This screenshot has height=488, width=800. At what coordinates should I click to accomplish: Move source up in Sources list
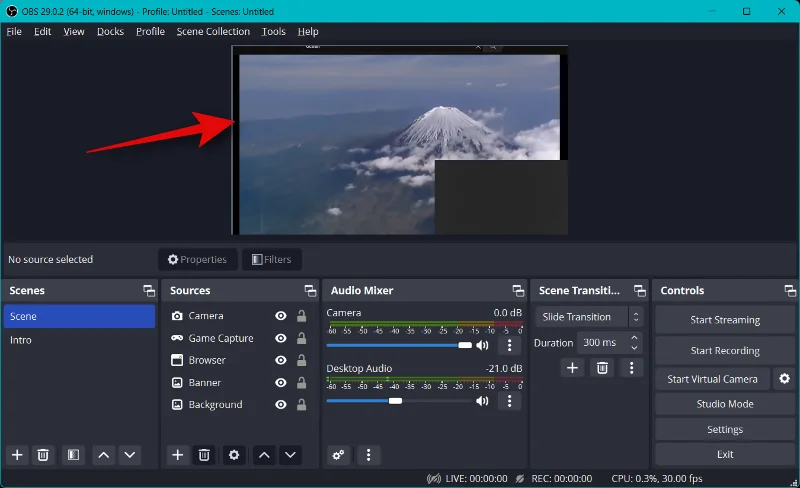[x=264, y=455]
